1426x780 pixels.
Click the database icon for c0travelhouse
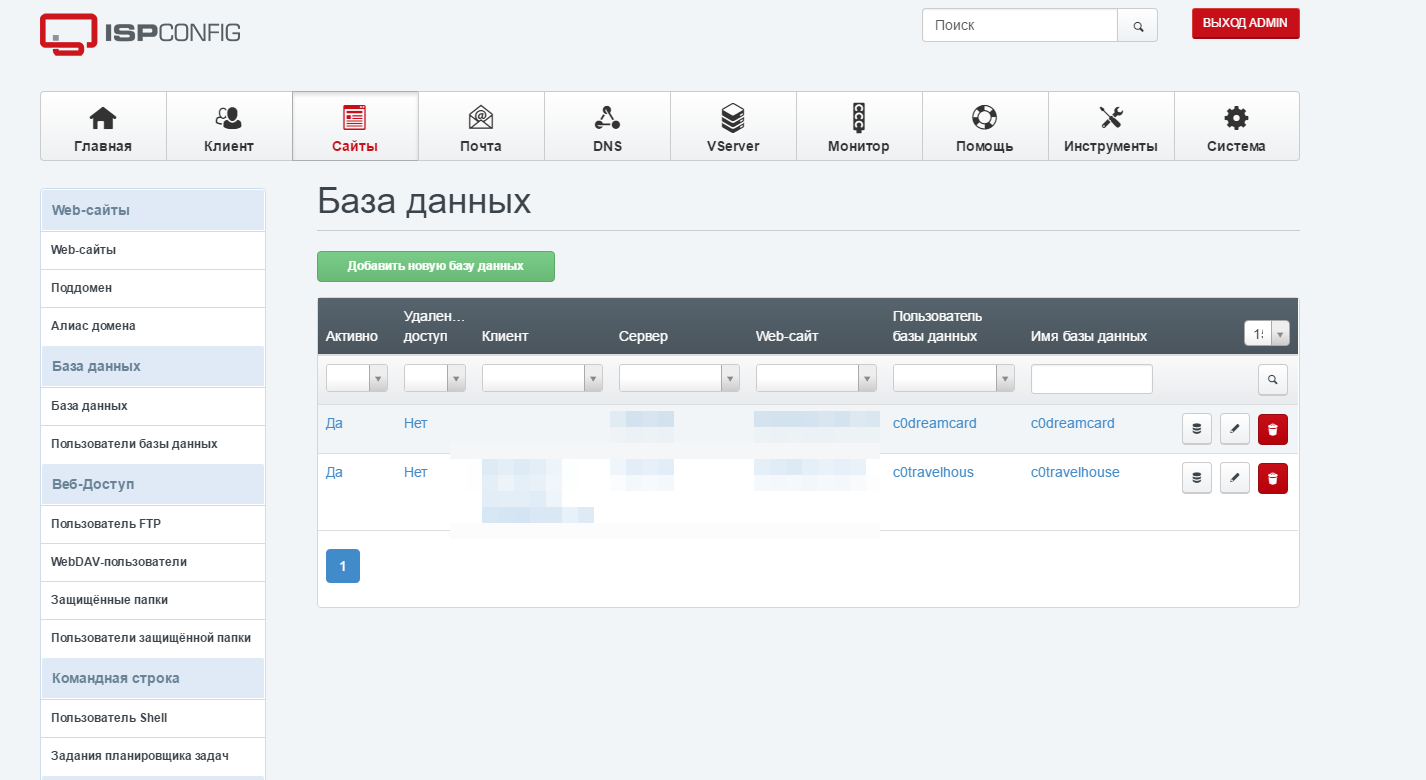(1197, 478)
